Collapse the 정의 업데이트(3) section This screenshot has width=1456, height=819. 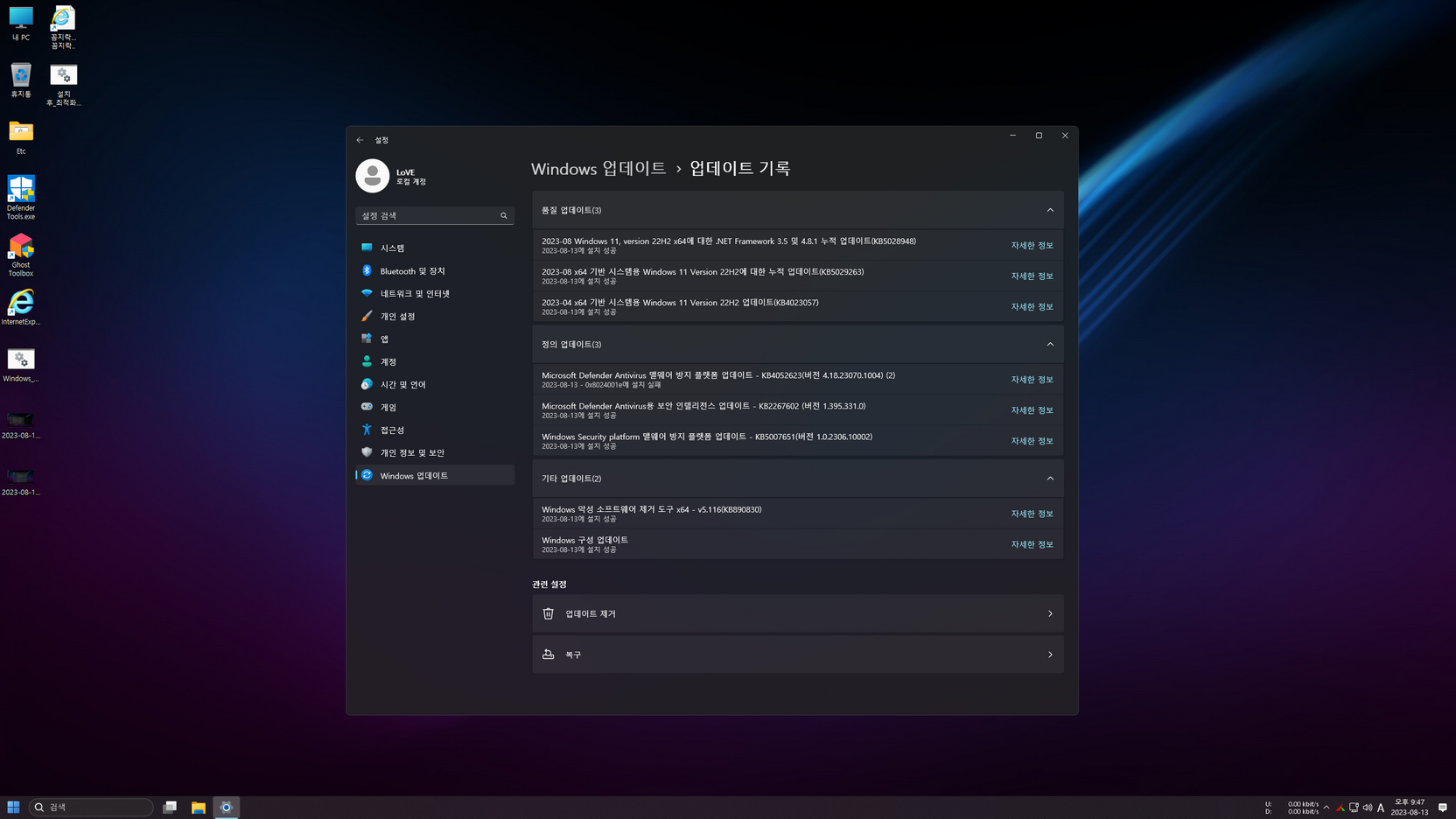pos(1050,344)
